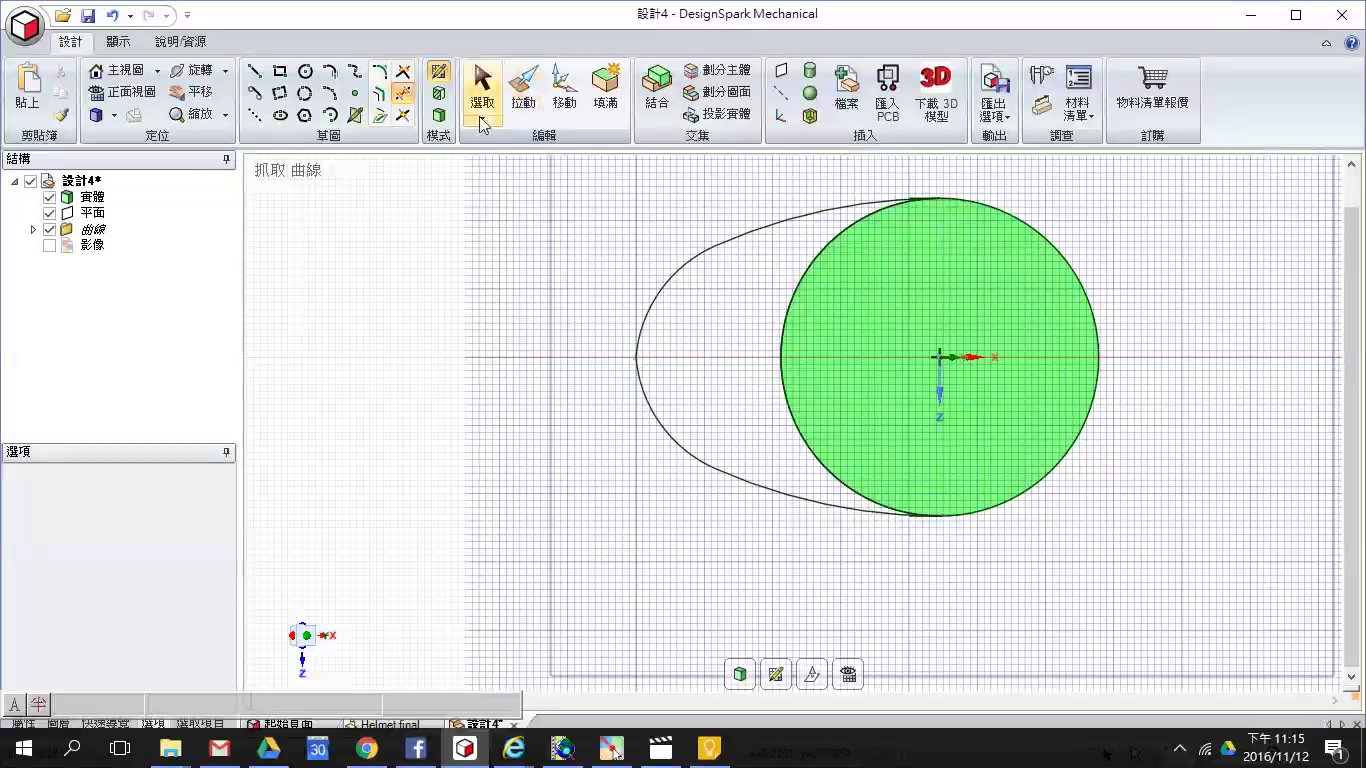Select the Rectangle sketch tool
1366x768 pixels.
(x=280, y=71)
